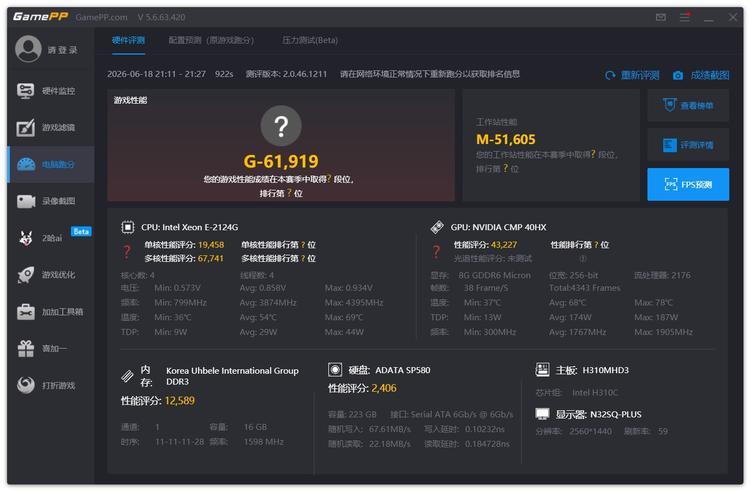This screenshot has height=491, width=750.
Task: Click GPU Max: 1905MHz value
Action: [x=663, y=332]
